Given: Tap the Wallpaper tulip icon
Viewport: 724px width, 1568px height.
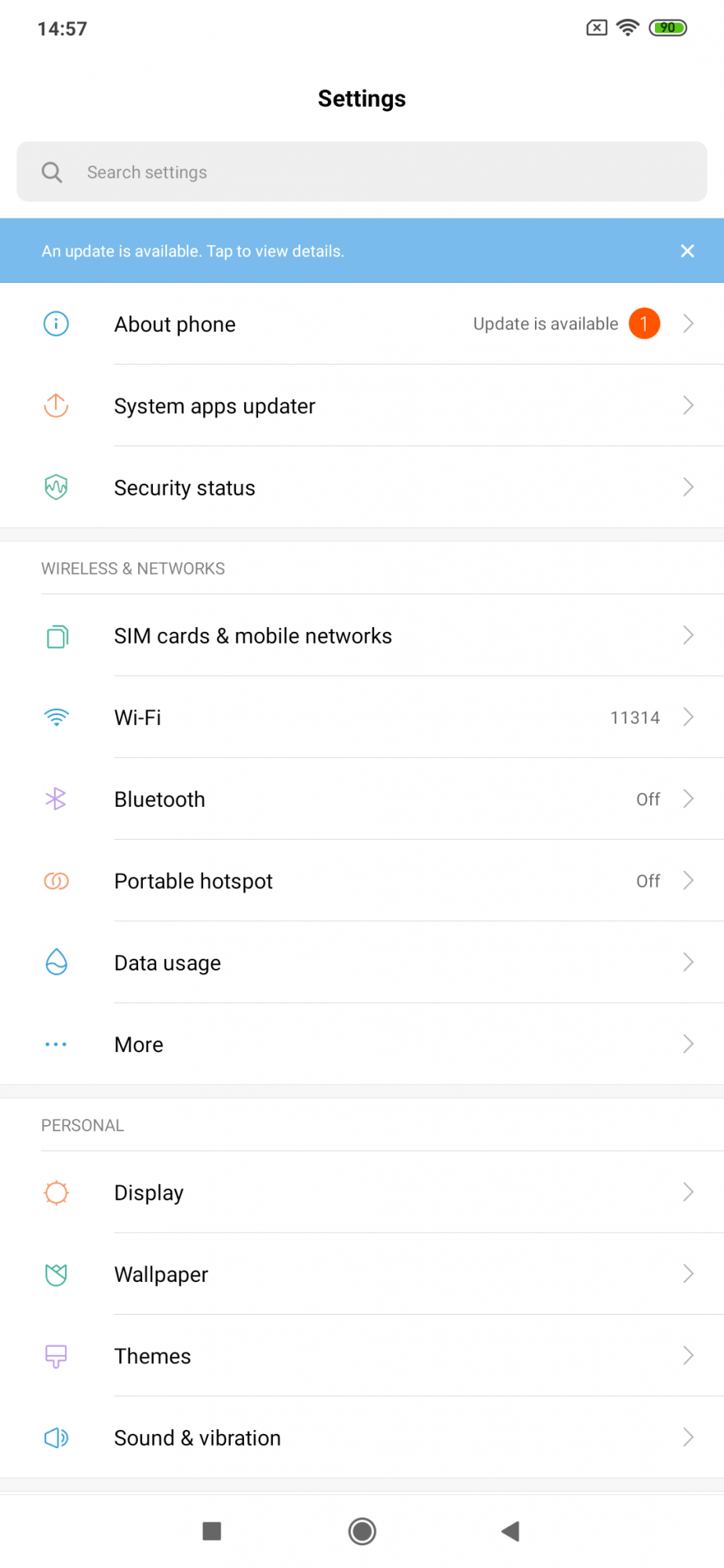Looking at the screenshot, I should [x=56, y=1274].
